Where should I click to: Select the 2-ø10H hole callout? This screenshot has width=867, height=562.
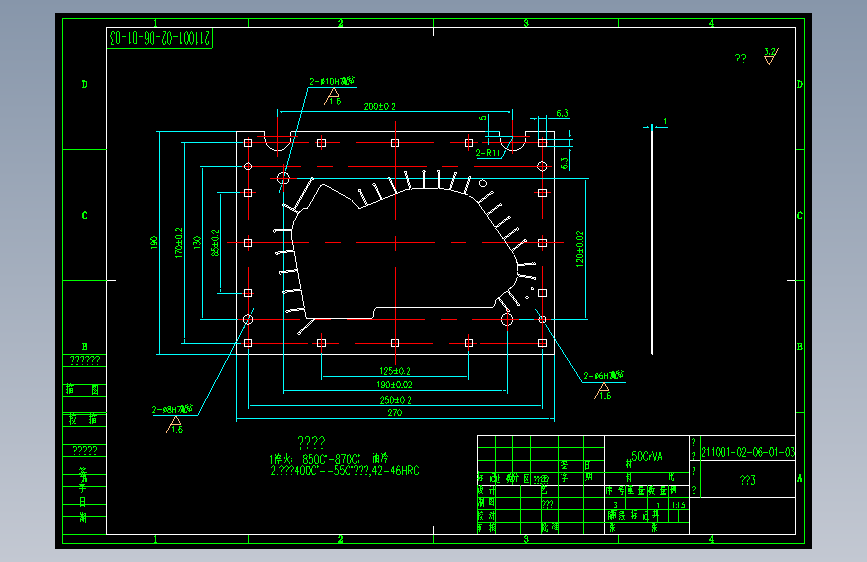click(332, 81)
